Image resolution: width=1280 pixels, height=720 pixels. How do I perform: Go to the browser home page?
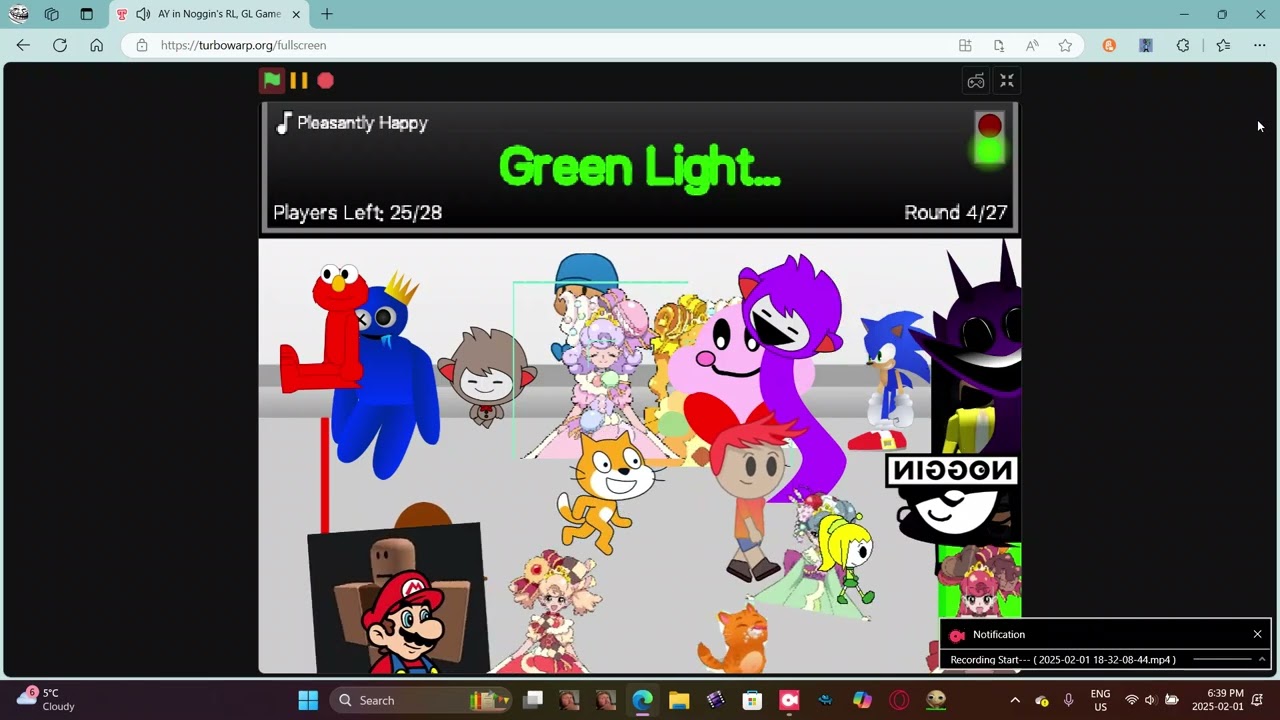pos(96,45)
